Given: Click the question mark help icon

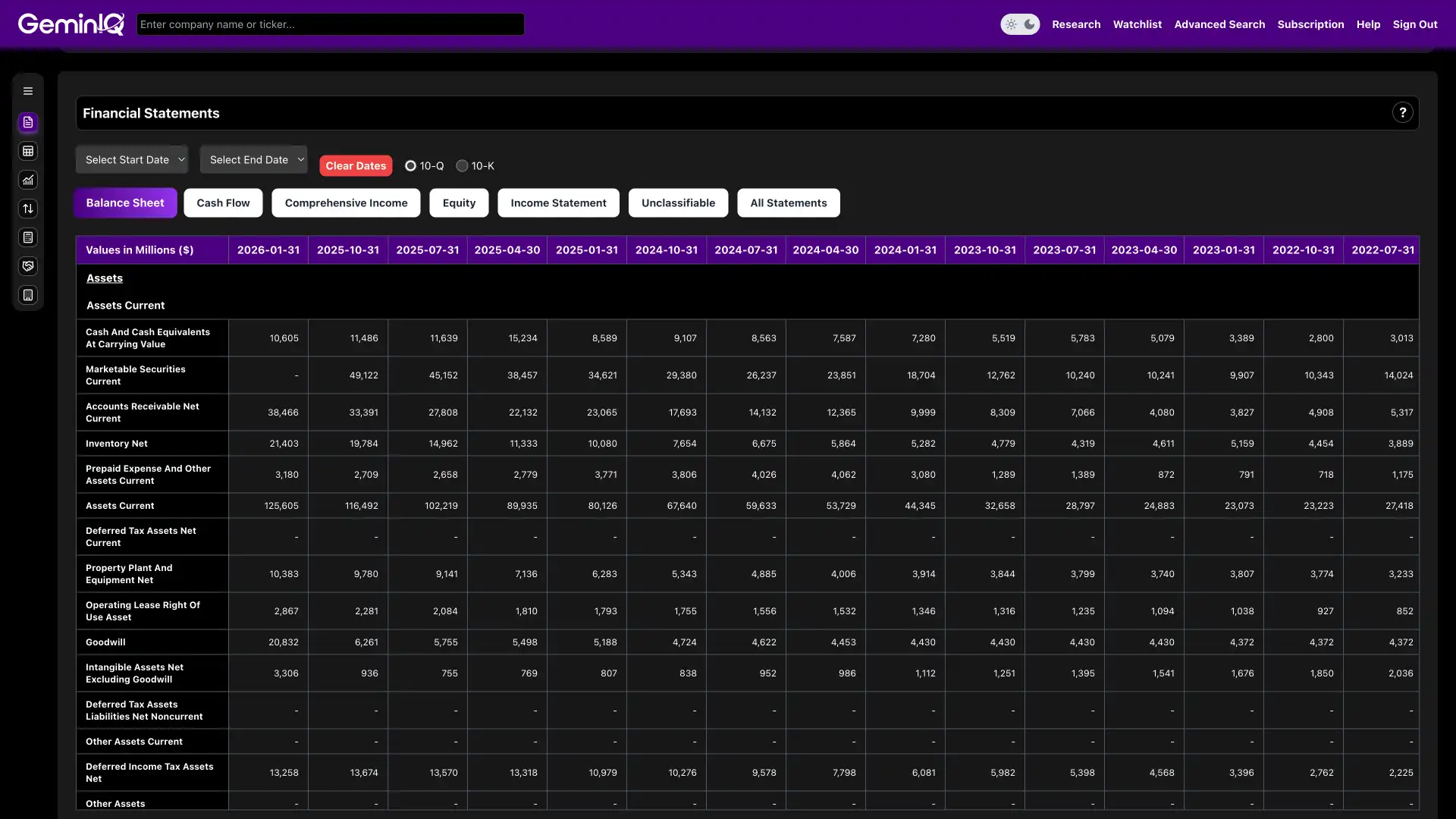Looking at the screenshot, I should coord(1402,113).
